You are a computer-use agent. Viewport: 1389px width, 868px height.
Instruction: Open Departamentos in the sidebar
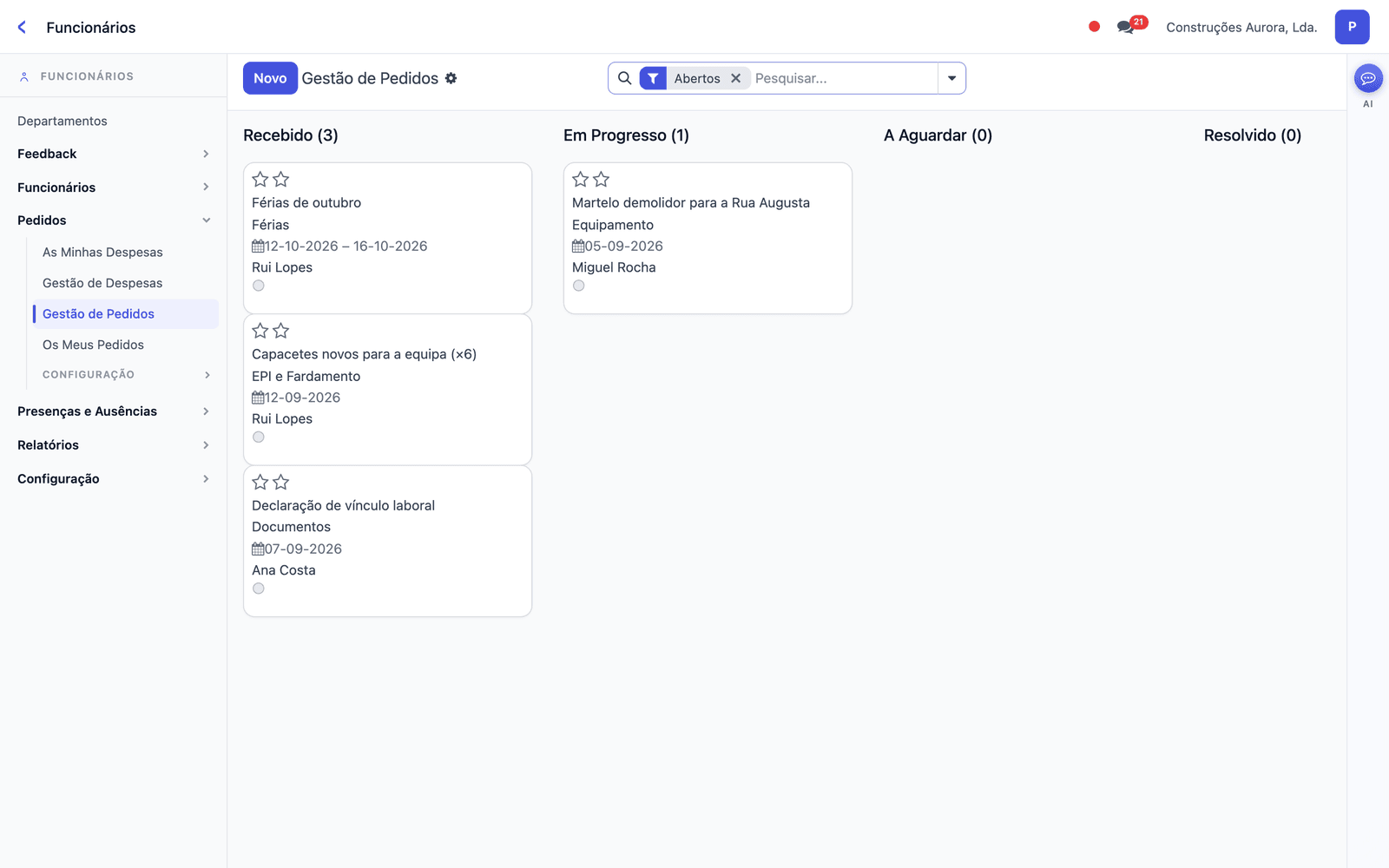coord(63,121)
